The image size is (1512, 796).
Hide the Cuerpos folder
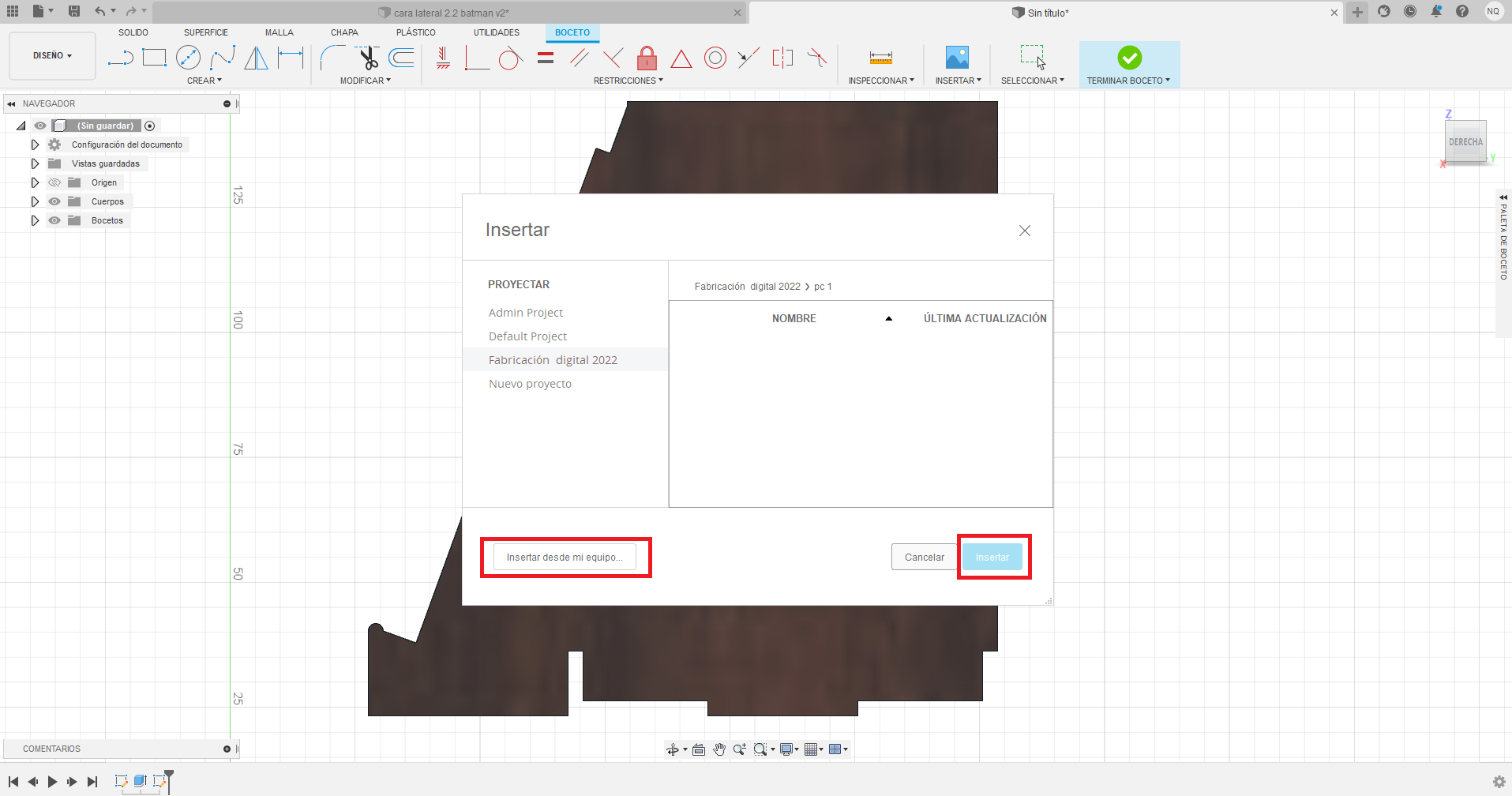(x=54, y=201)
